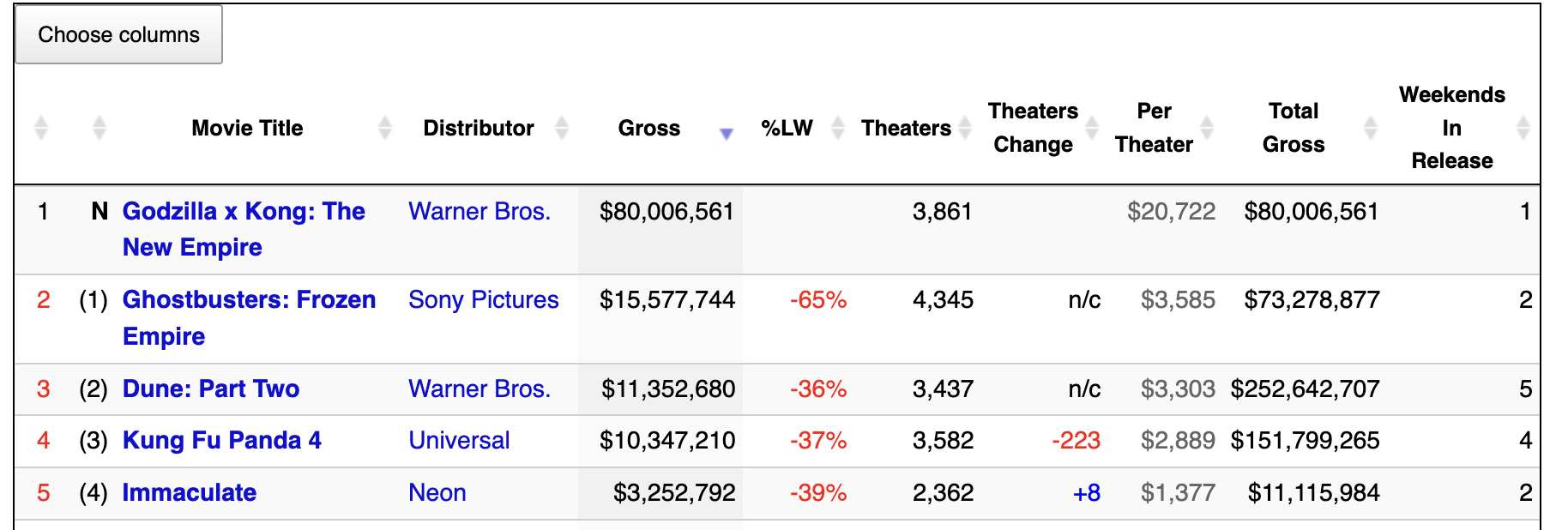
Task: Click the Movie Title column header text
Action: point(247,128)
